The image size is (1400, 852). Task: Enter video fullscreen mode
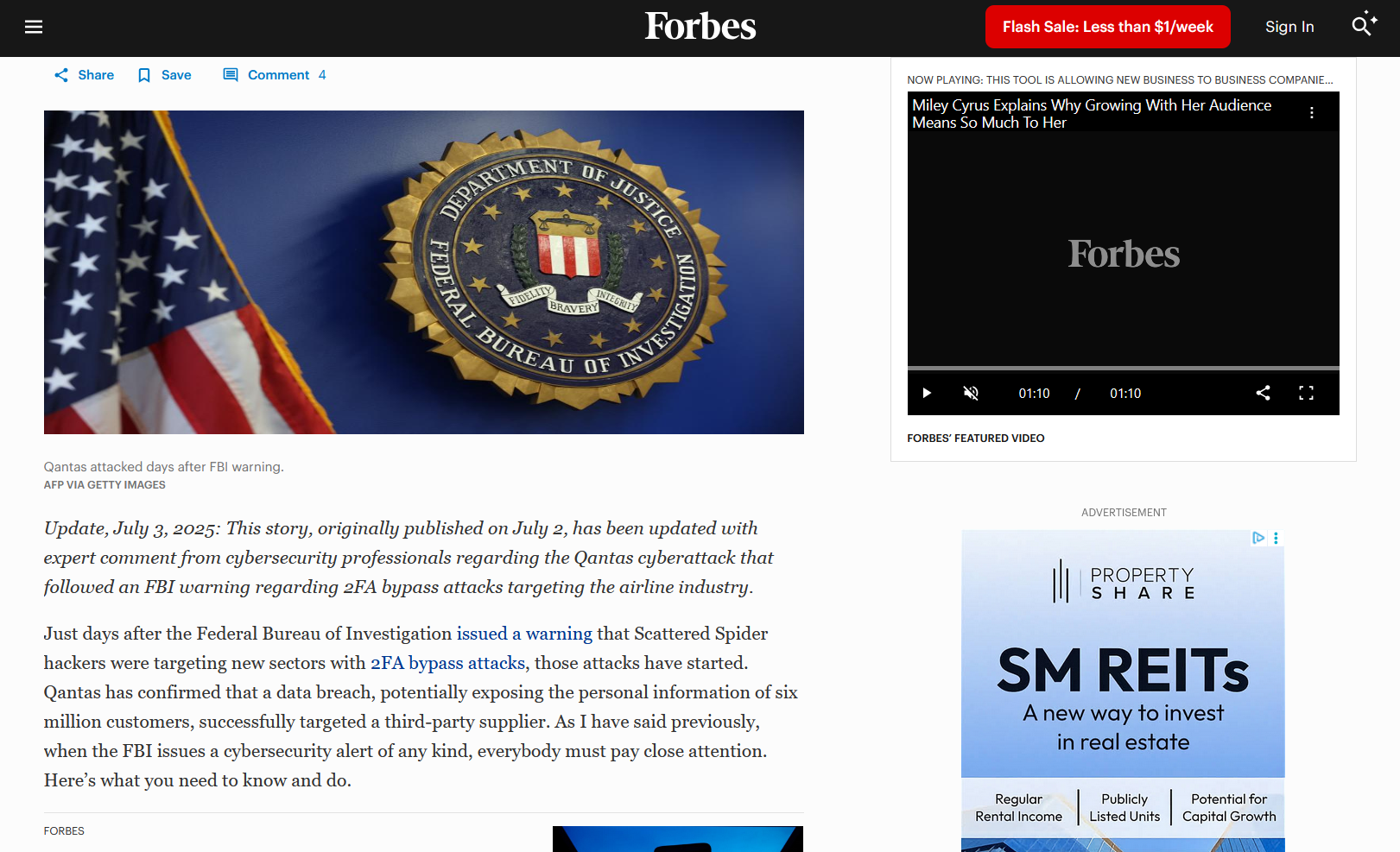tap(1306, 394)
